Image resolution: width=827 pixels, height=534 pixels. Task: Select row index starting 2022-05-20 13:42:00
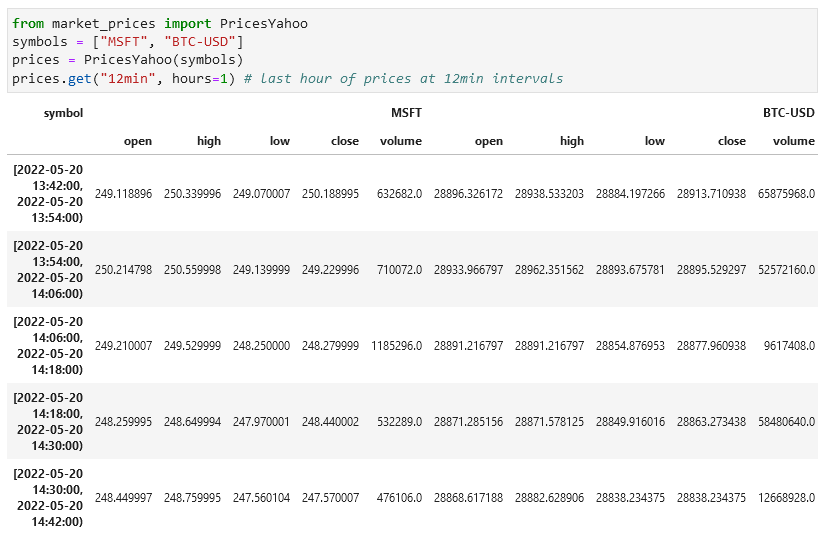pos(48,194)
